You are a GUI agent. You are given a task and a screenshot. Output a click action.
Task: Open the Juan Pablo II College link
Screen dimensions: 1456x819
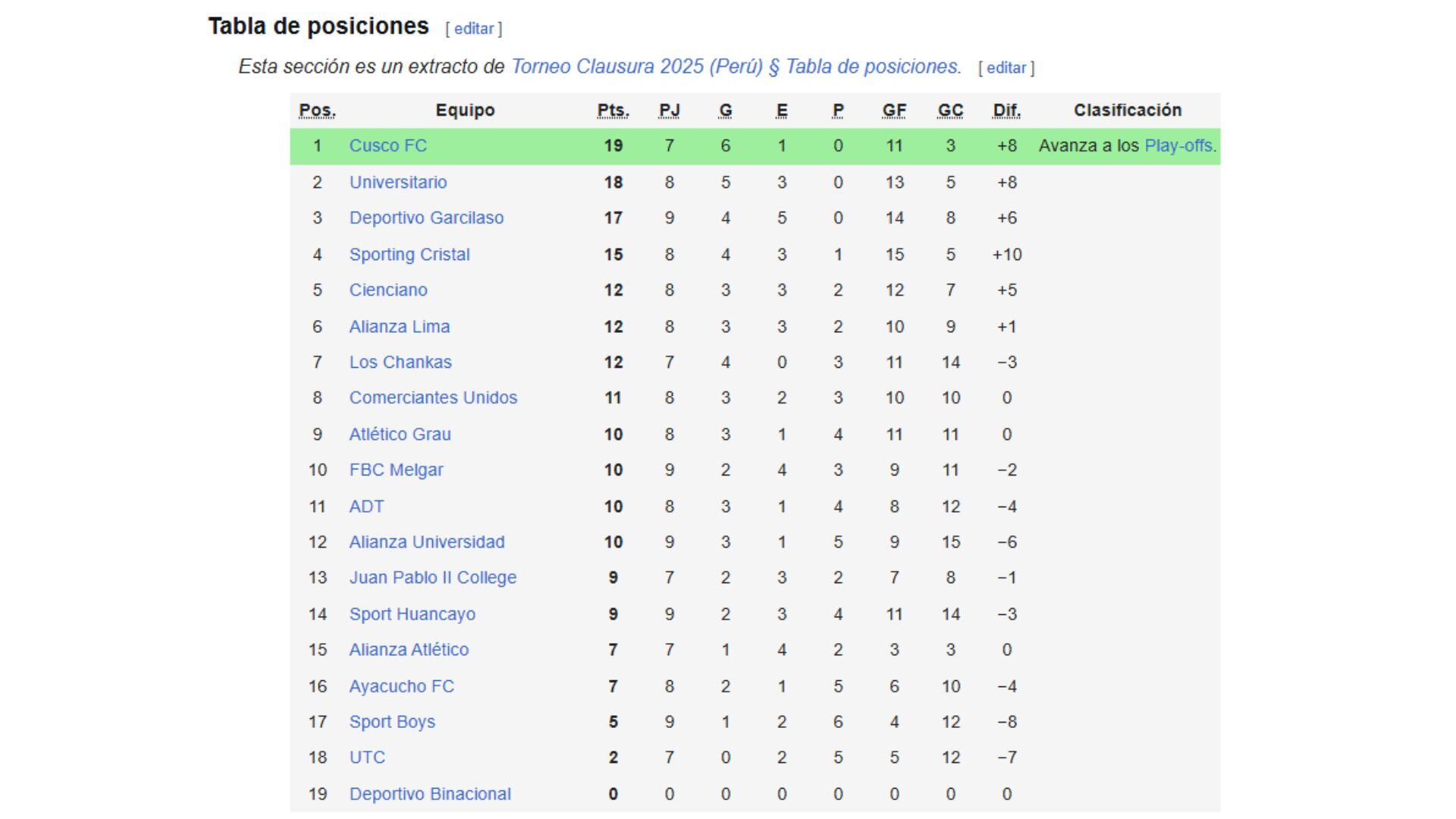tap(433, 578)
